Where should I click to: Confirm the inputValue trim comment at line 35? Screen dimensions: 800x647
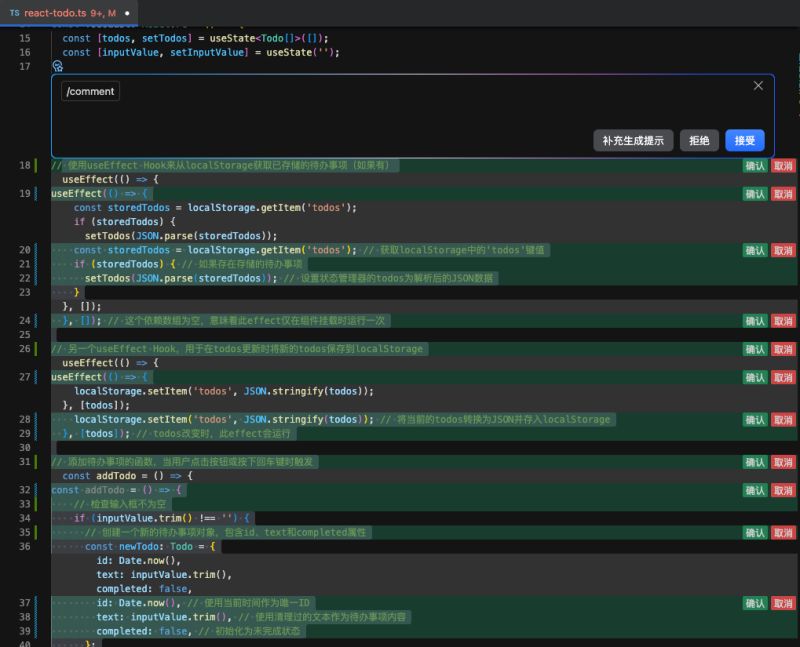coord(755,532)
